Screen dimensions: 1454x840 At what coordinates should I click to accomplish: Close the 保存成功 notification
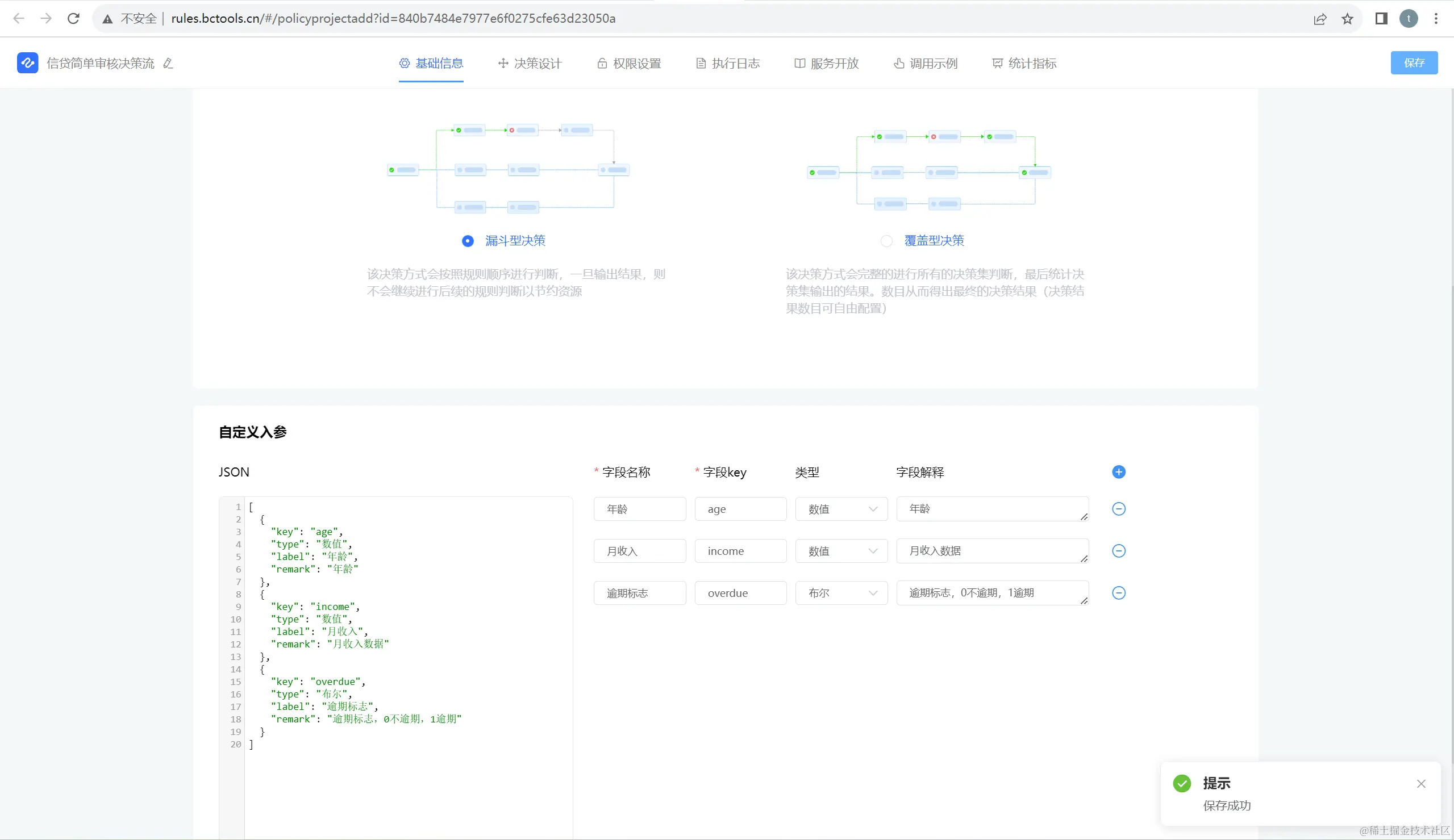tap(1420, 783)
